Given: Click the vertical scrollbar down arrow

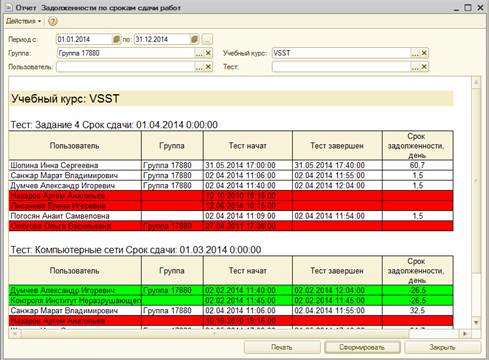Looking at the screenshot, I should (x=476, y=322).
